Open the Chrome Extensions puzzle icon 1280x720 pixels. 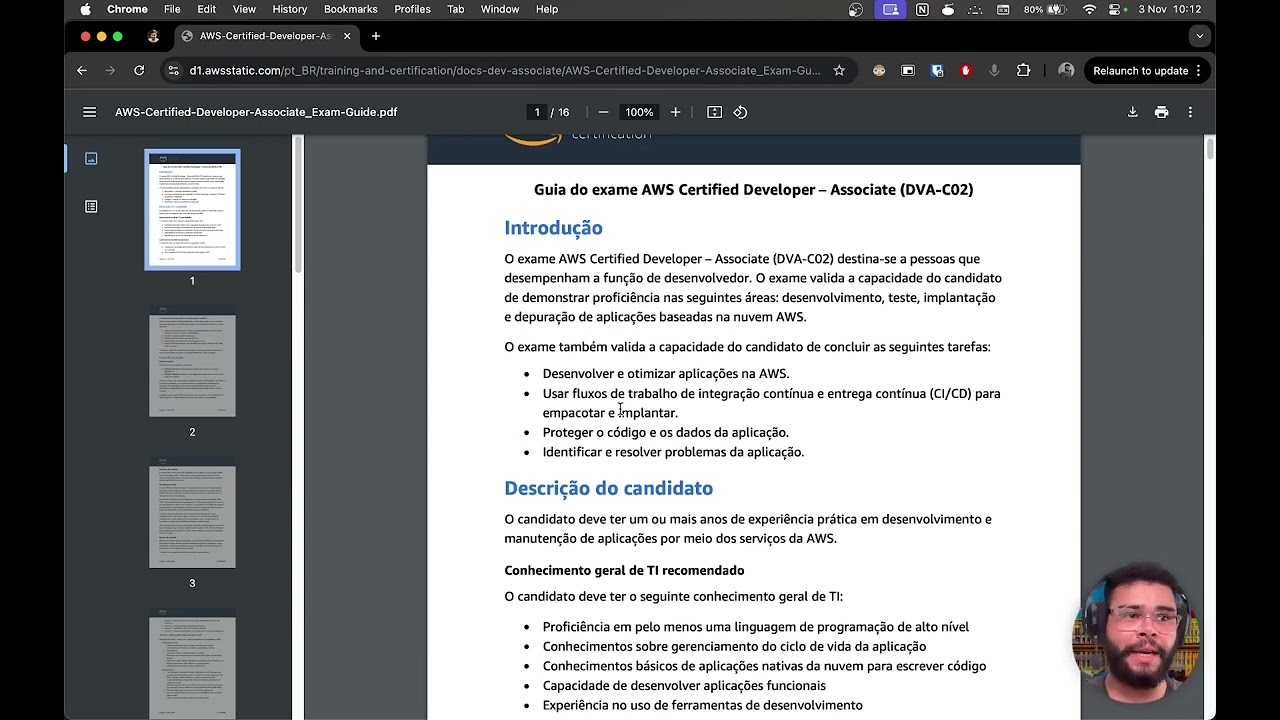click(1023, 70)
